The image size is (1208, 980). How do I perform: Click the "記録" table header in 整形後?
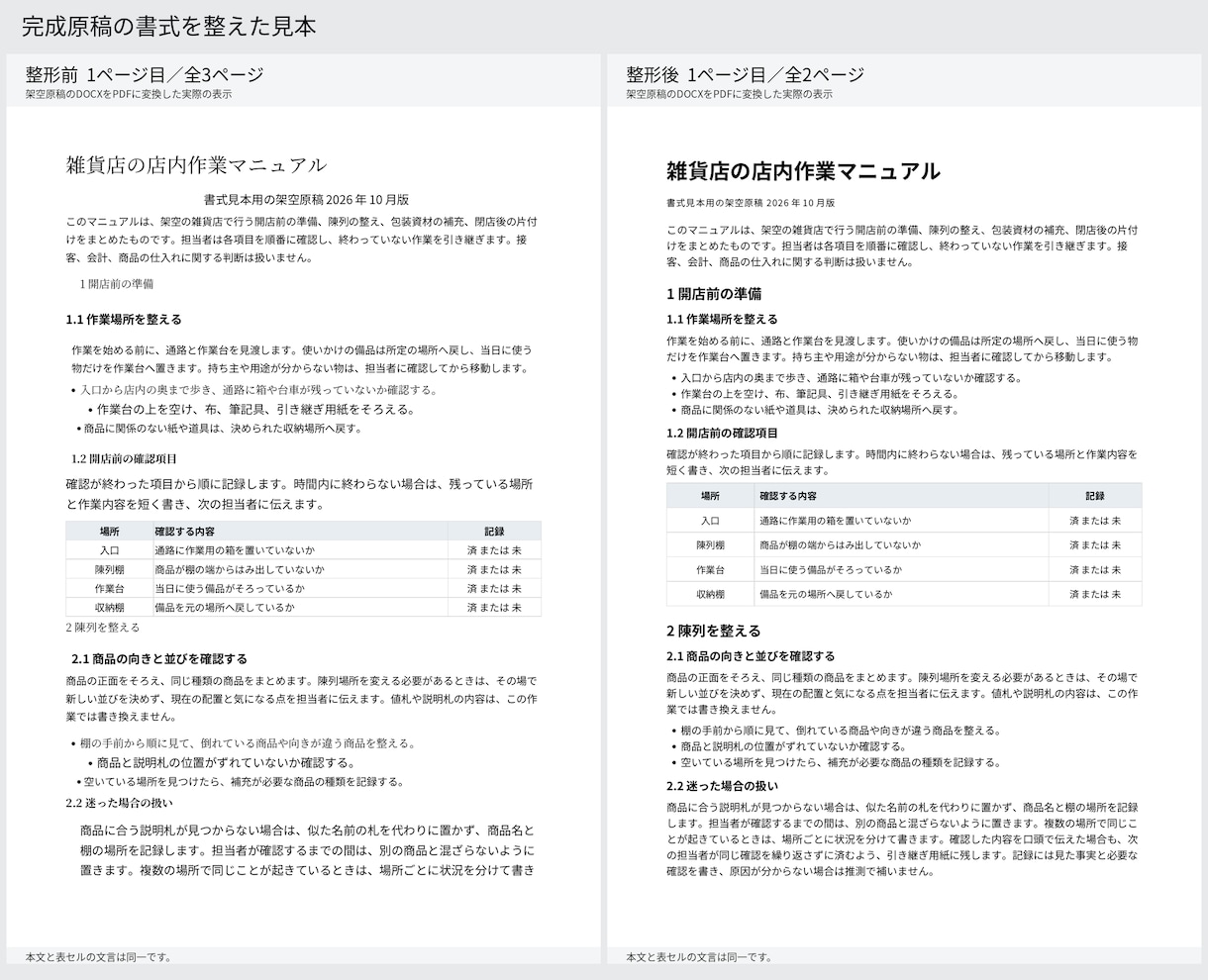(1094, 496)
